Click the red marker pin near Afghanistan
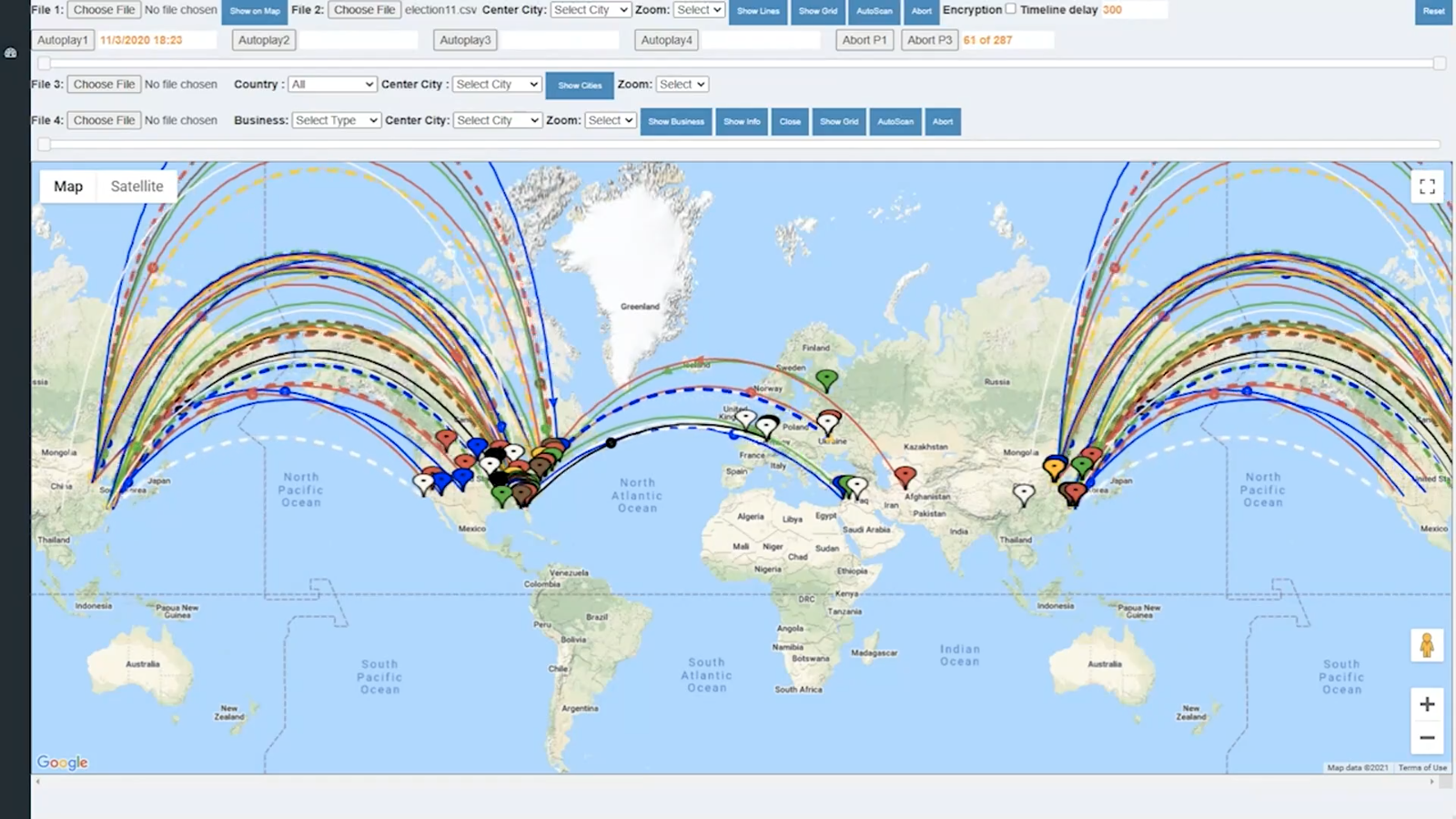The width and height of the screenshot is (1456, 819). (905, 477)
